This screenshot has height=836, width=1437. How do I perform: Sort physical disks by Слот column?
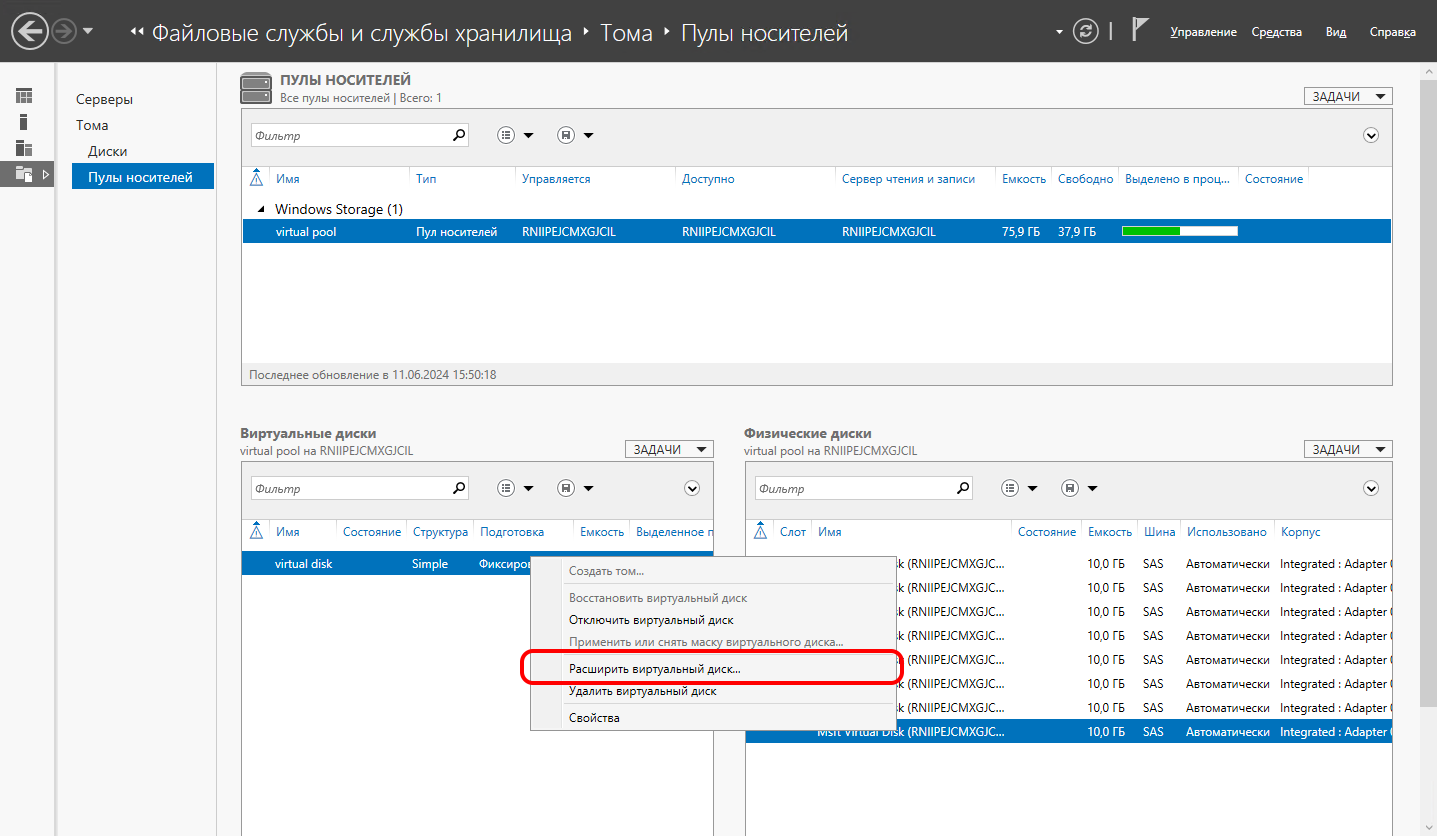793,532
